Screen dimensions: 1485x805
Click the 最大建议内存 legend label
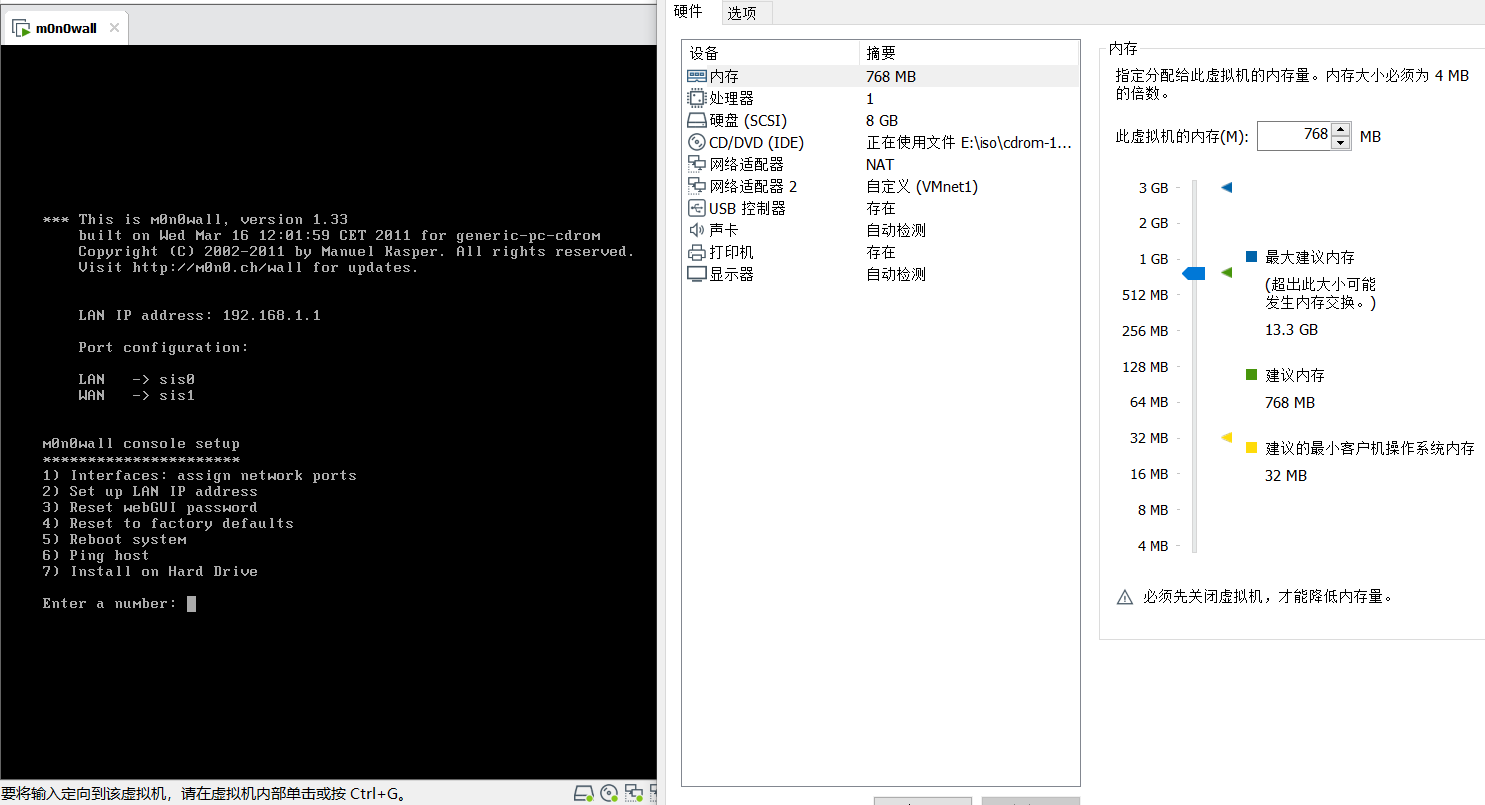(1310, 257)
